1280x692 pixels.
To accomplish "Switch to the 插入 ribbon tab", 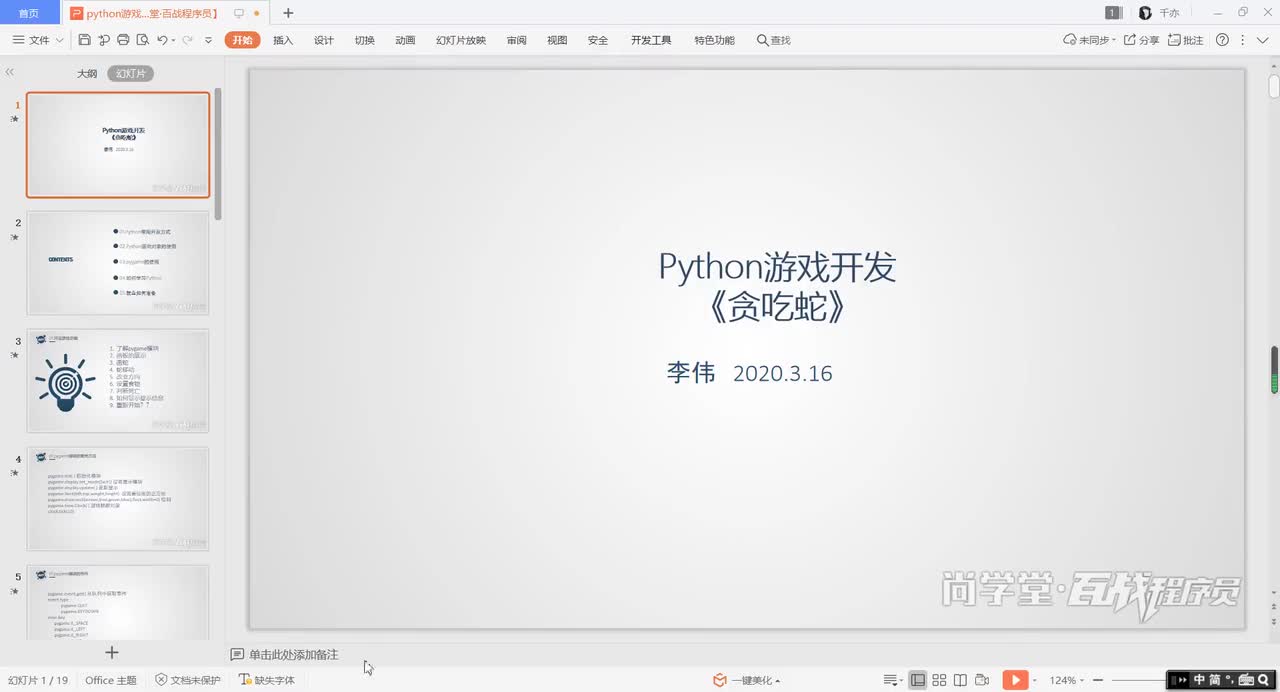I will click(283, 40).
